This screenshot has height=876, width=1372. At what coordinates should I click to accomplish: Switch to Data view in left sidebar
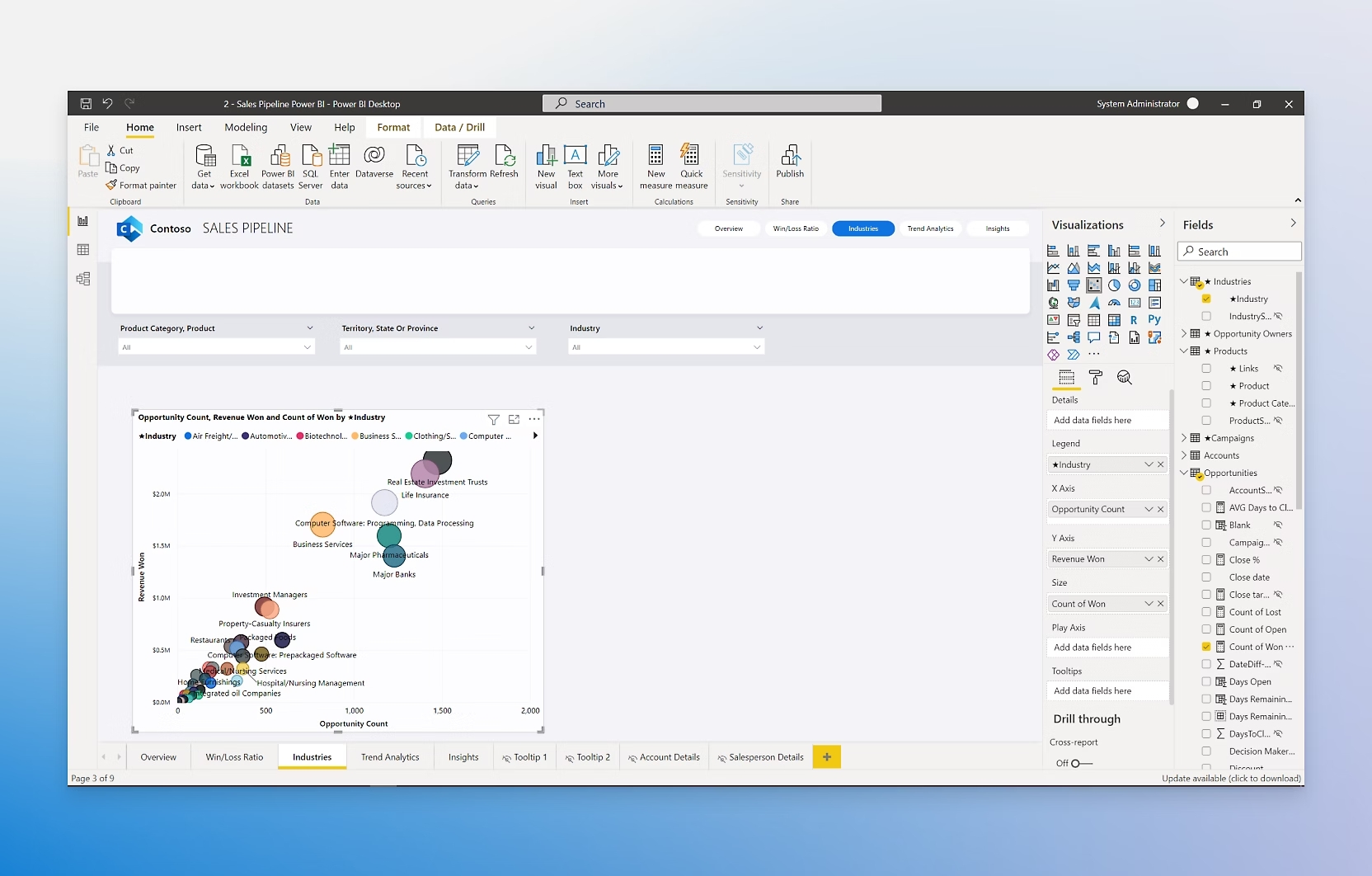coord(83,250)
